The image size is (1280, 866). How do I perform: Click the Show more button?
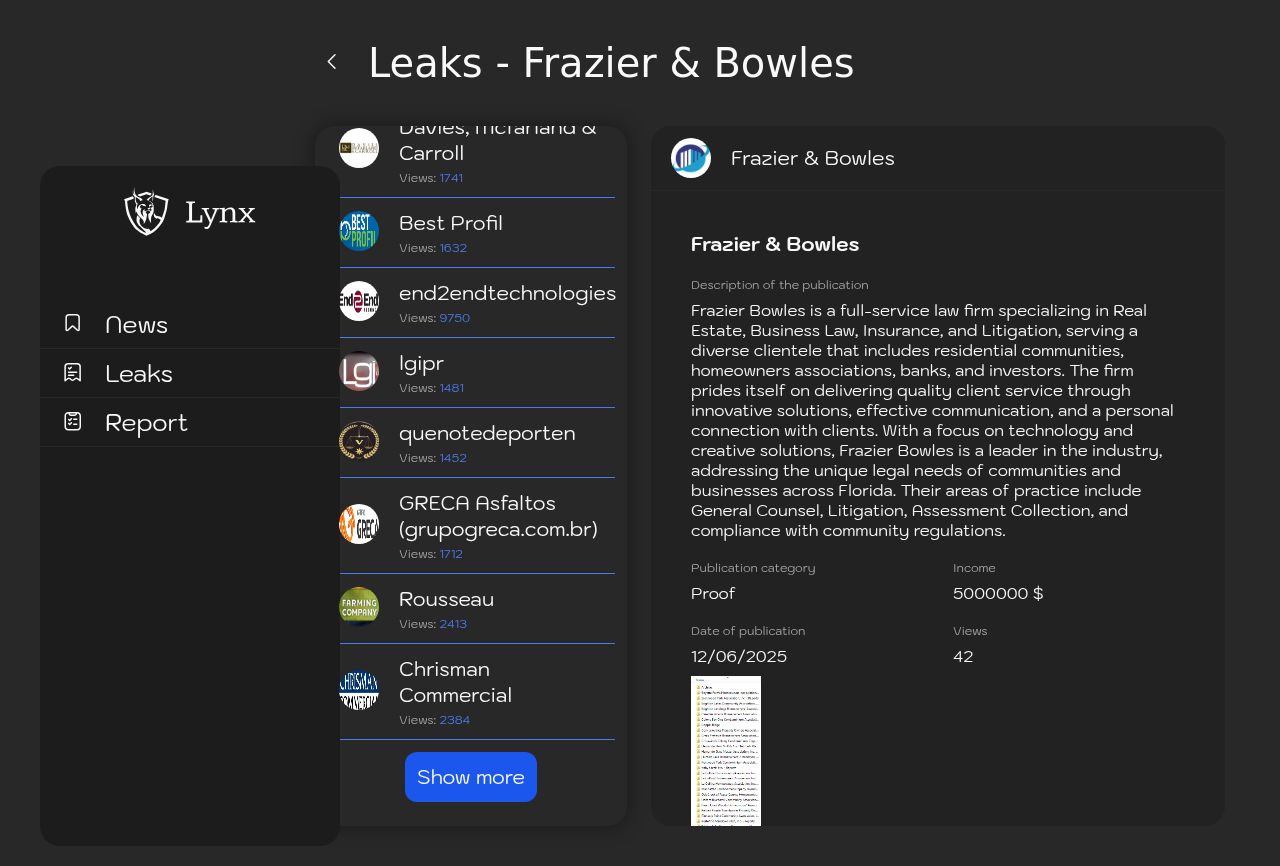(x=471, y=777)
